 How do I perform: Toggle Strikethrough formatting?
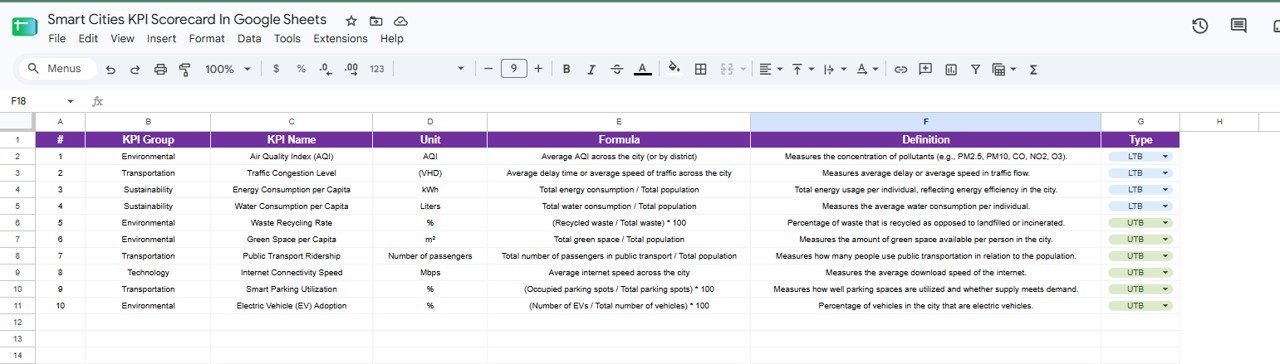(x=616, y=69)
